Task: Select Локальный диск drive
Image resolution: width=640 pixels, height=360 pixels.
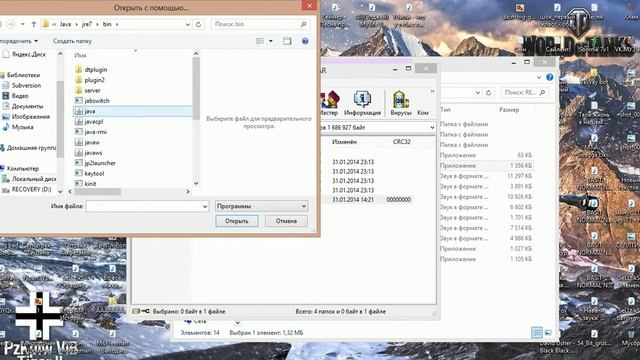Action: coord(33,179)
